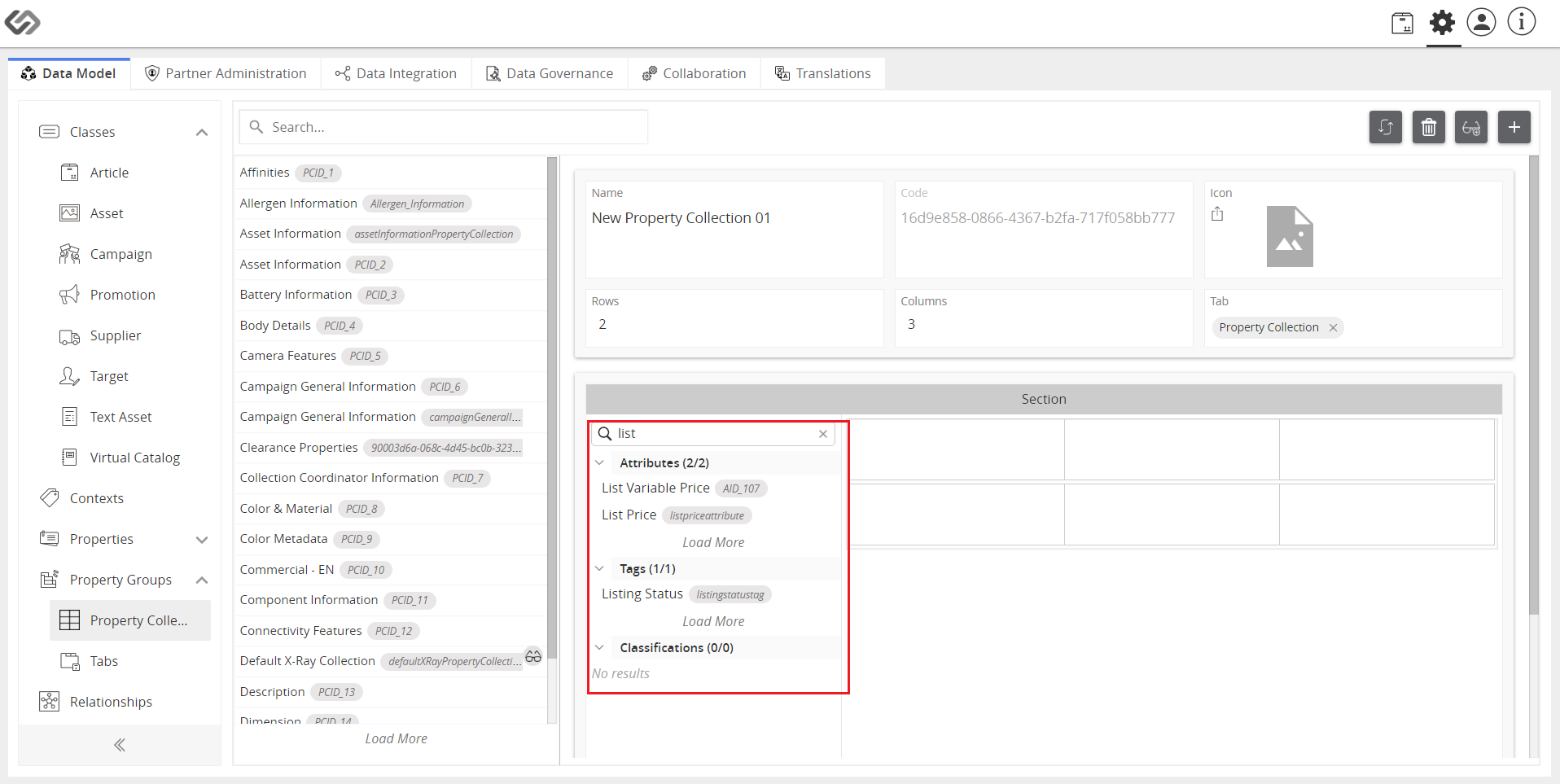
Task: Select Property Collections in sidebar
Action: tap(130, 620)
